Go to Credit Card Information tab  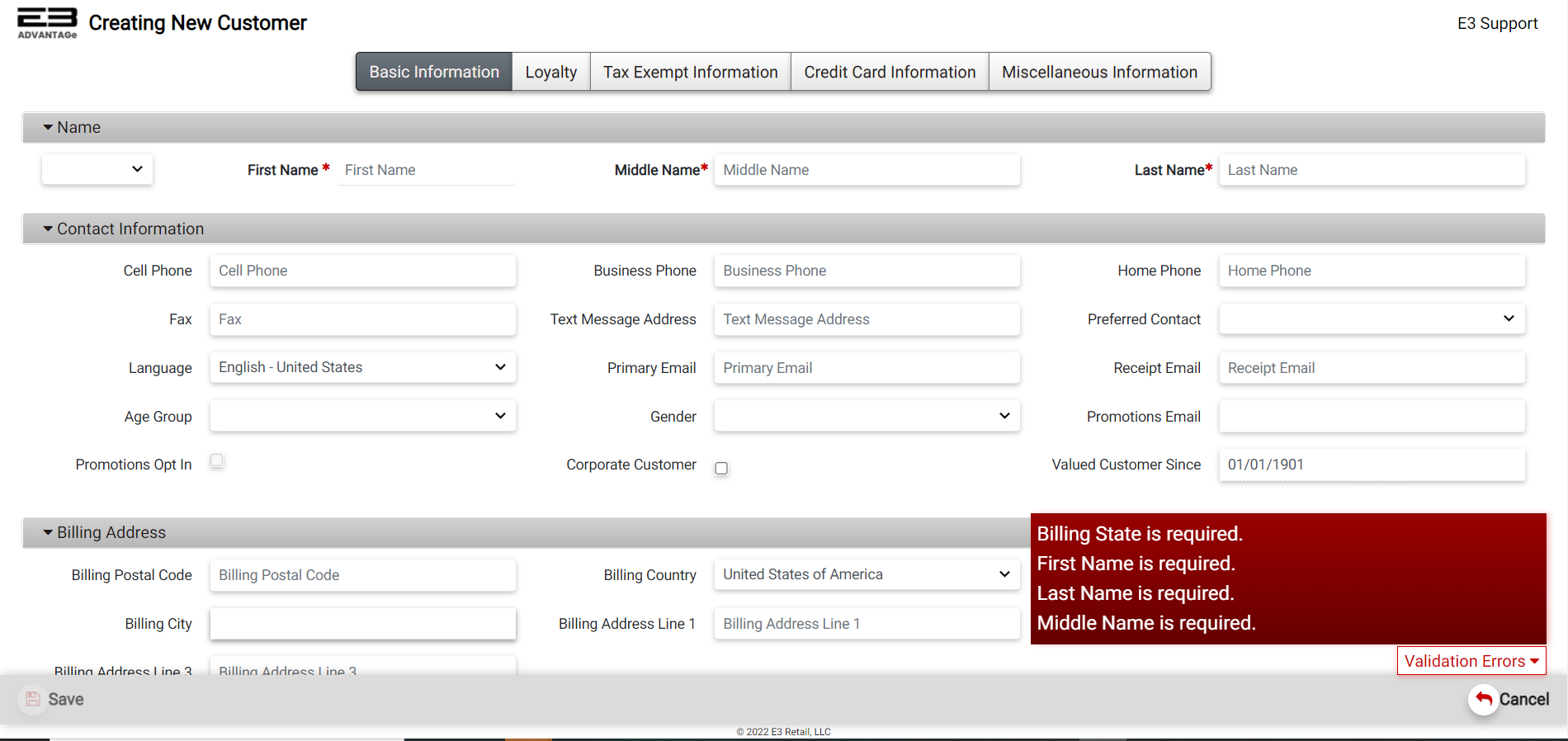click(890, 72)
